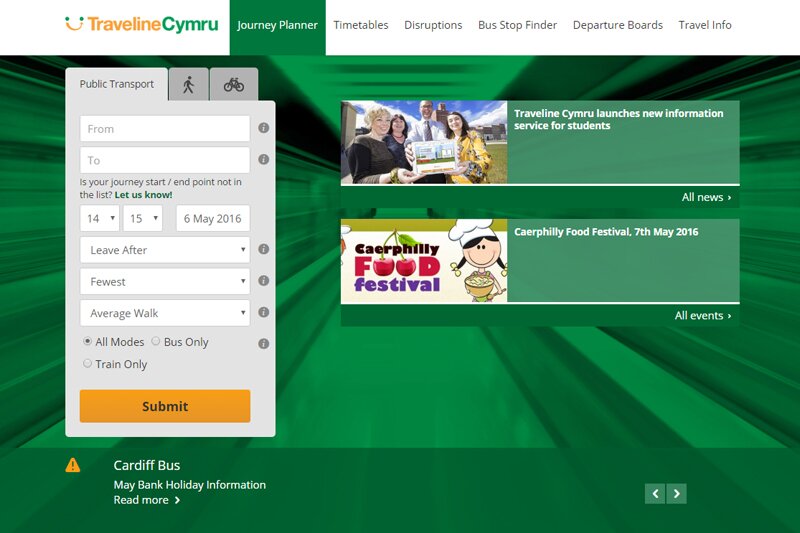Show info for travel modes option
Viewport: 800px width, 533px height.
(x=263, y=344)
